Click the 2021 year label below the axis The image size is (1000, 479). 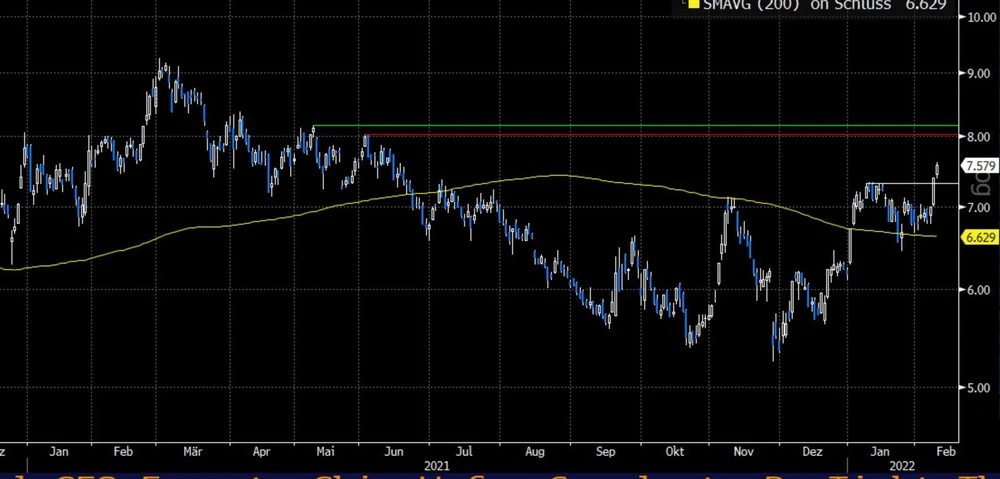pos(437,465)
